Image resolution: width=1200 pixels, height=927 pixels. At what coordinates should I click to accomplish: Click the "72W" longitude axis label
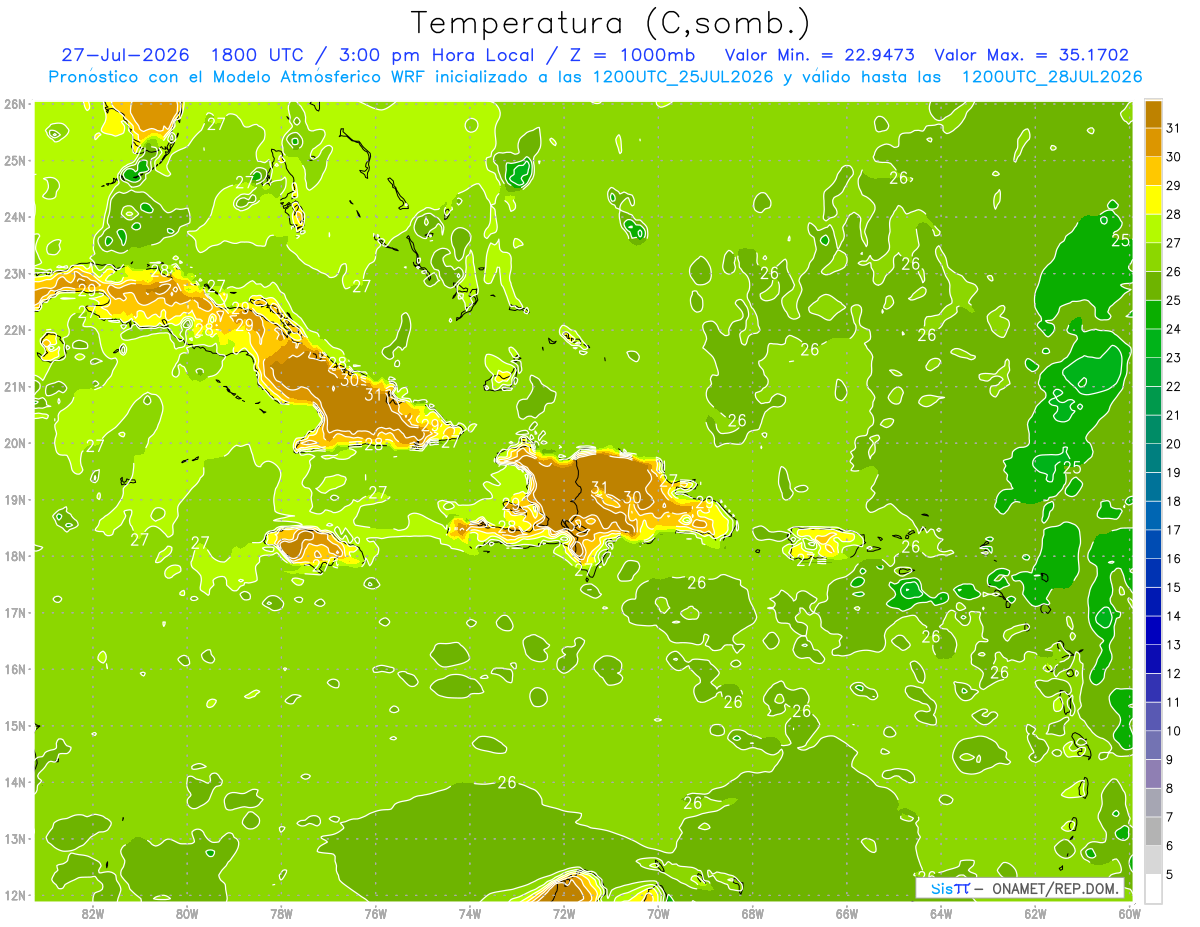564,913
